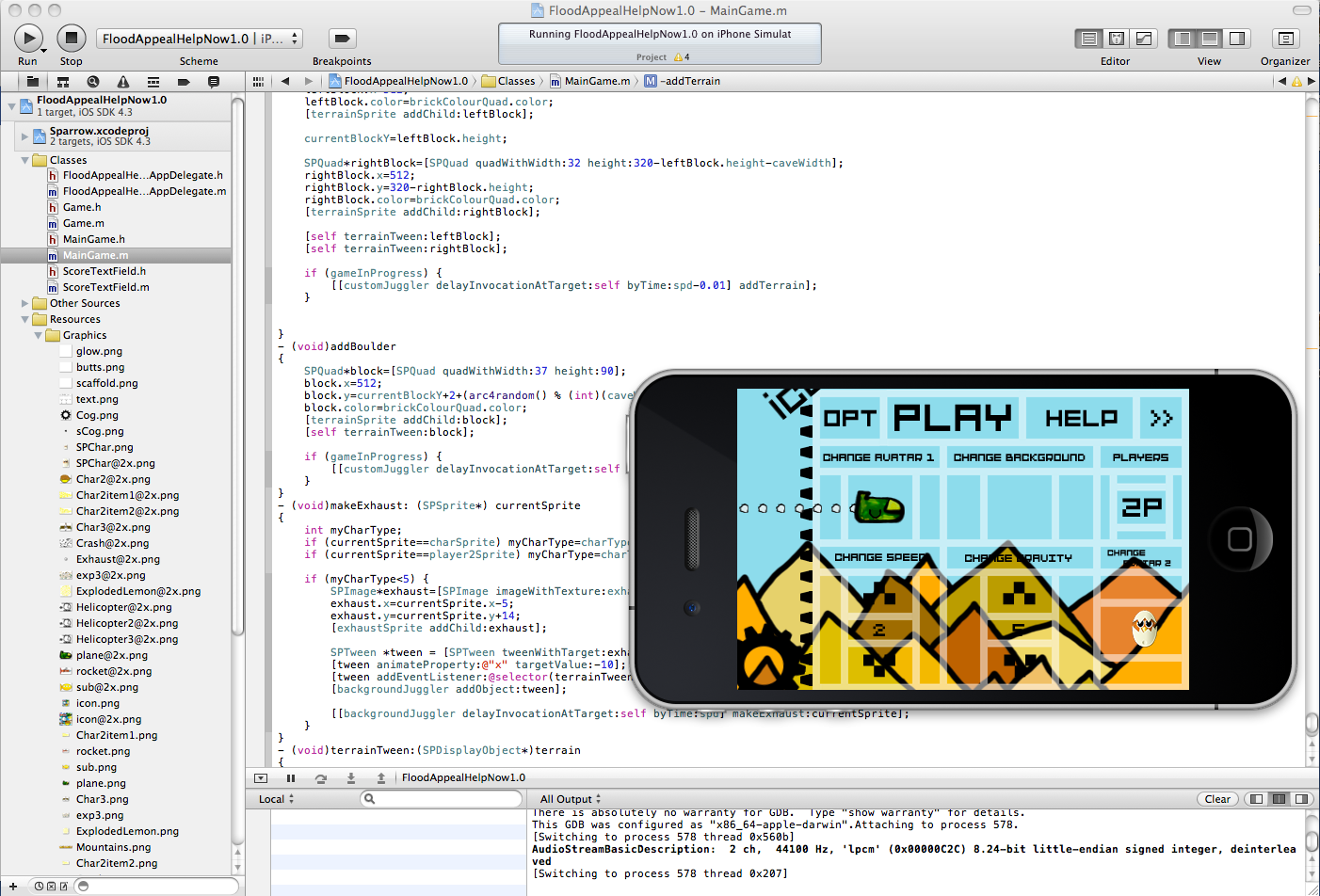The width and height of the screenshot is (1320, 896).
Task: Toggle breakpoints with the Breakpoints toolbar button
Action: [341, 38]
